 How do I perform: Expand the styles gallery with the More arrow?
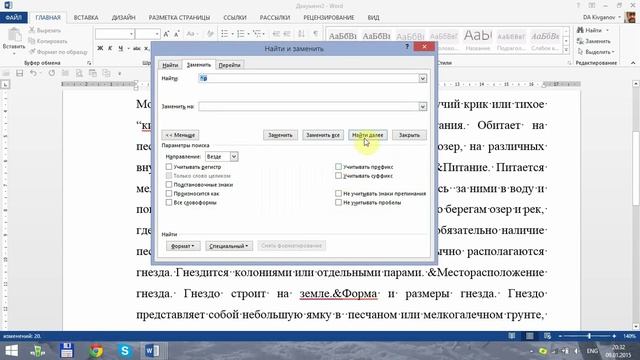tap(566, 50)
